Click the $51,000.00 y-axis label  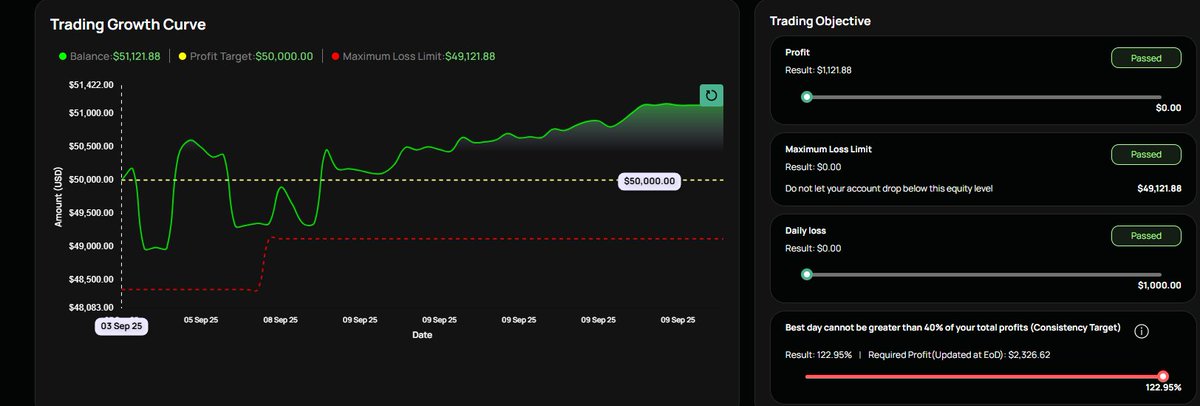click(x=91, y=113)
